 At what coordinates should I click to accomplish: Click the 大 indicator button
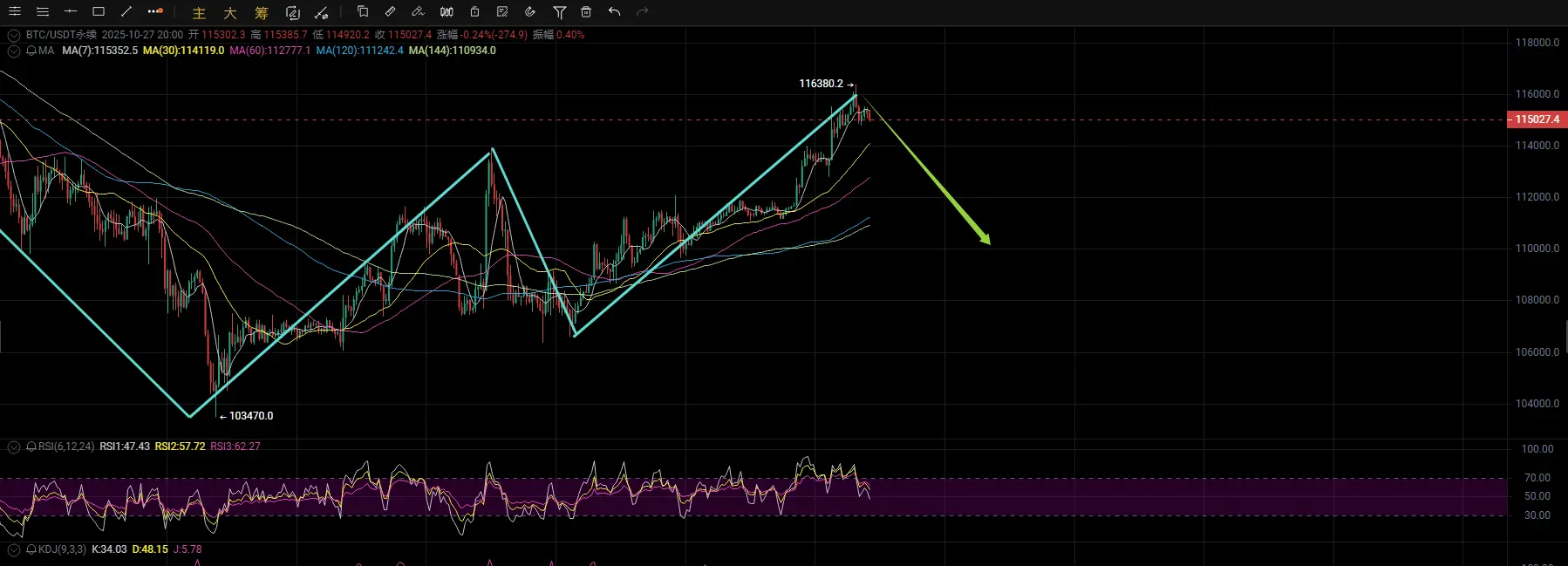click(x=230, y=12)
